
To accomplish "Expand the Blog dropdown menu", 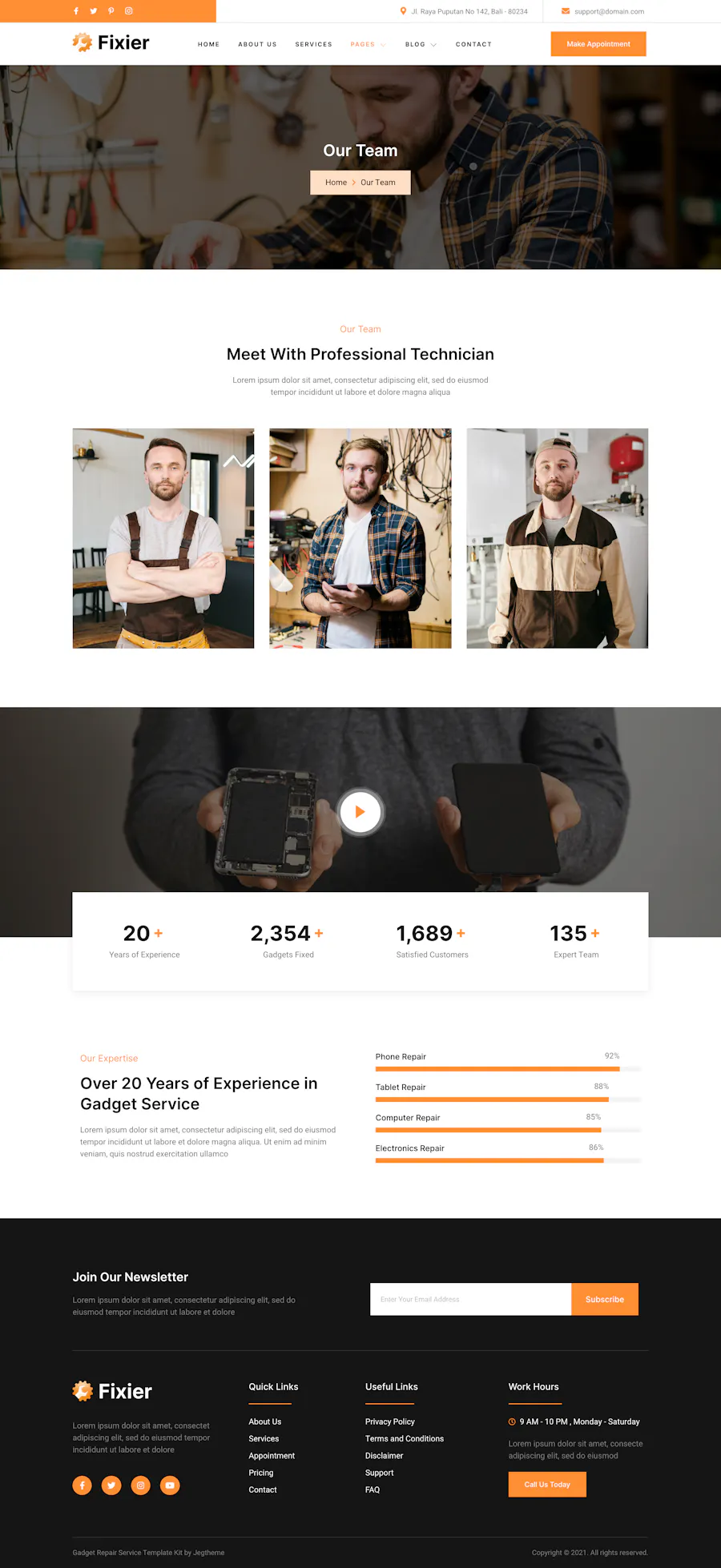I will coord(421,45).
